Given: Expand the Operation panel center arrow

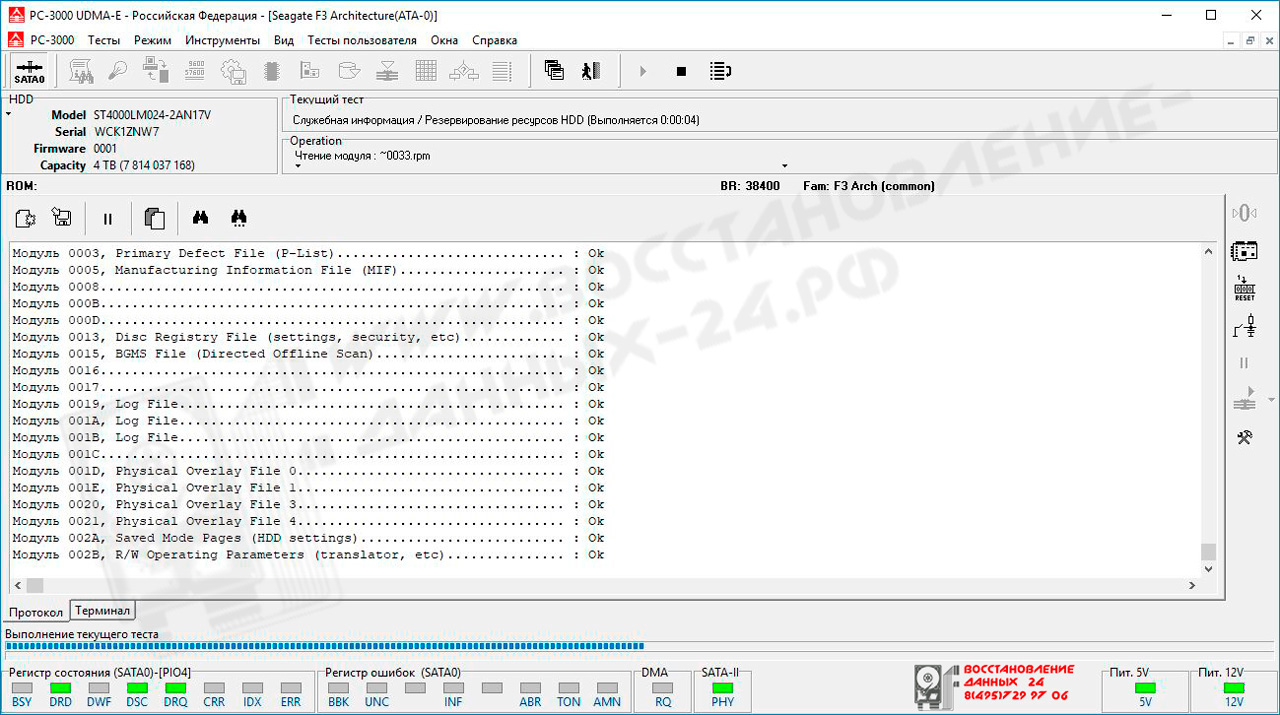Looking at the screenshot, I should (785, 166).
